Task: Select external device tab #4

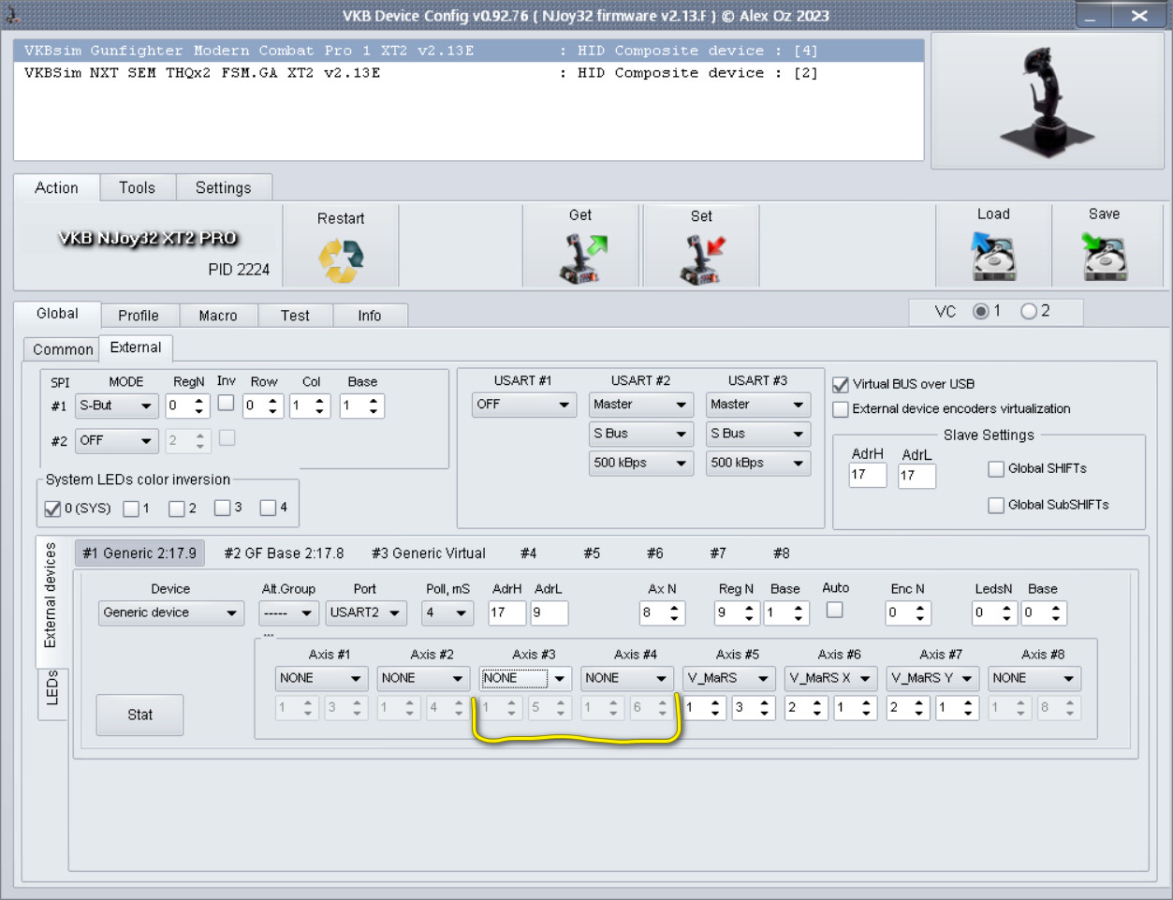Action: point(528,553)
